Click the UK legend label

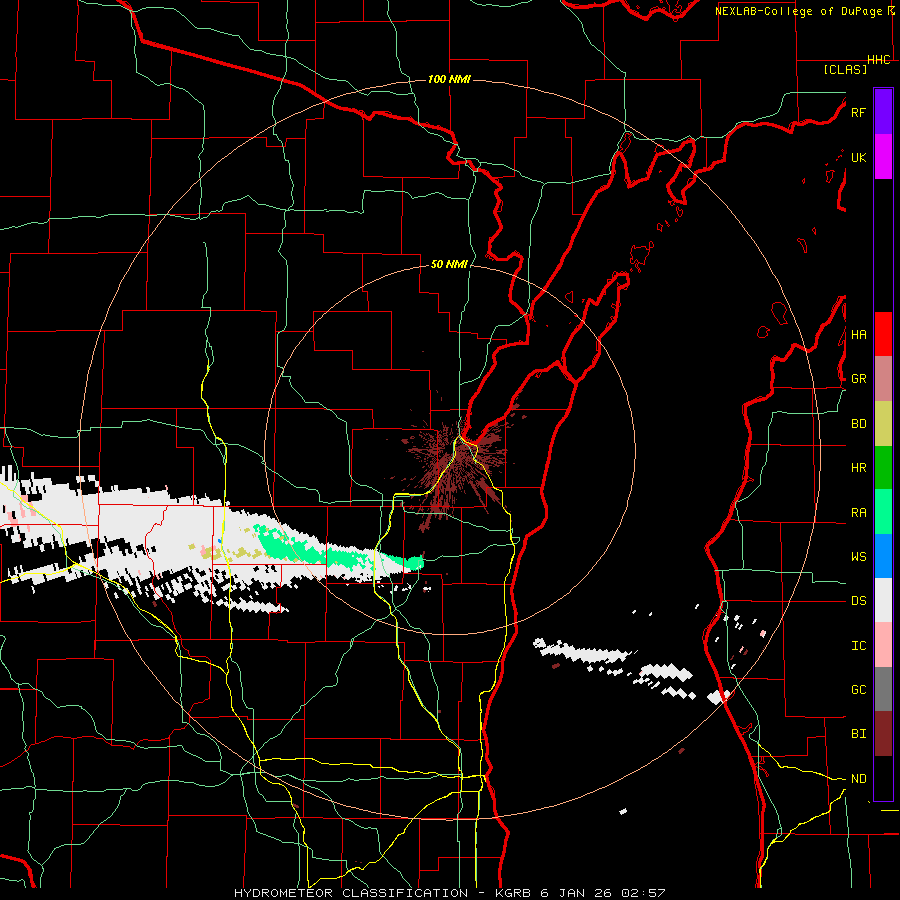[858, 157]
